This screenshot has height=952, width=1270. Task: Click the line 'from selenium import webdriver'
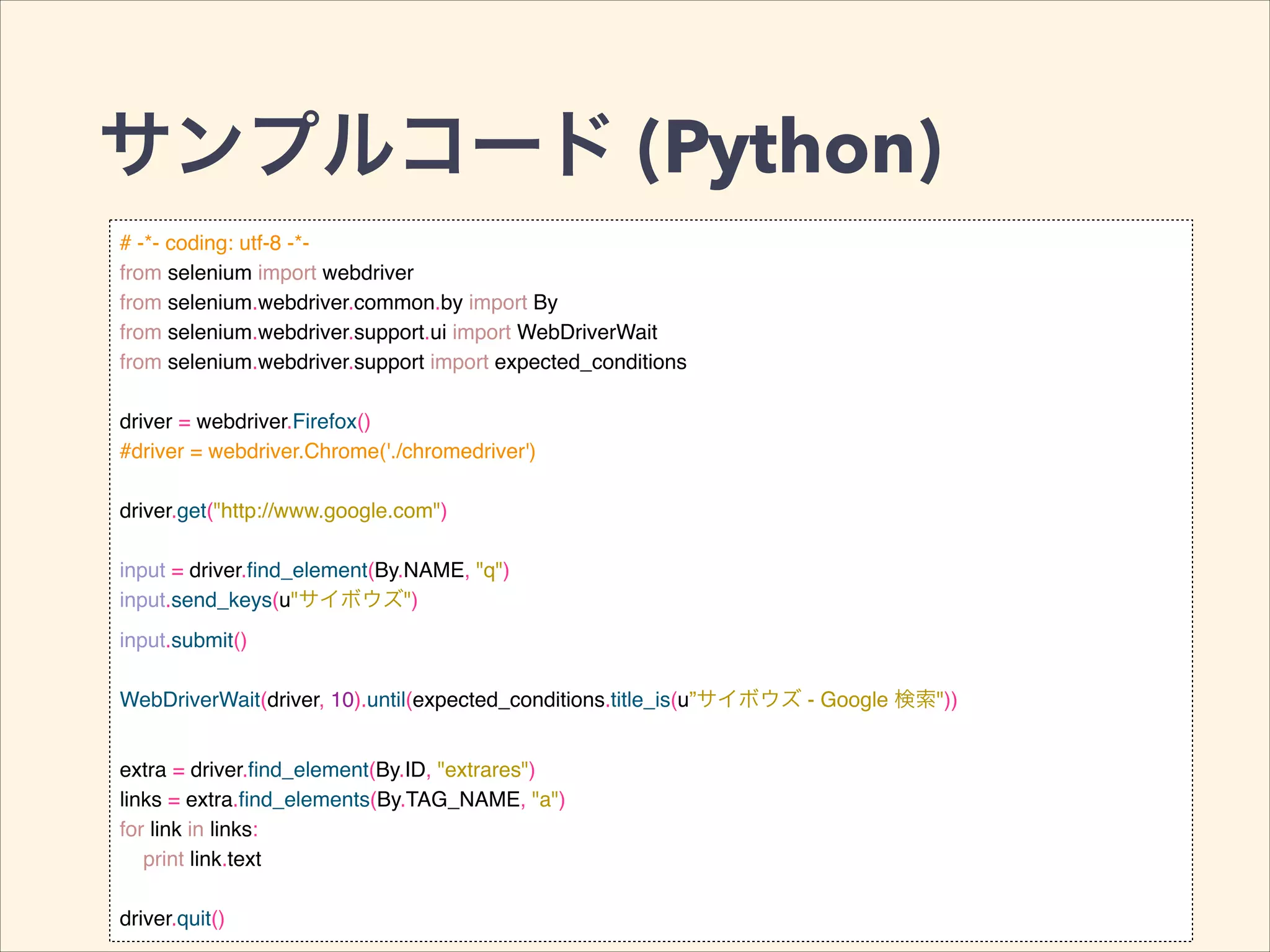(x=267, y=273)
